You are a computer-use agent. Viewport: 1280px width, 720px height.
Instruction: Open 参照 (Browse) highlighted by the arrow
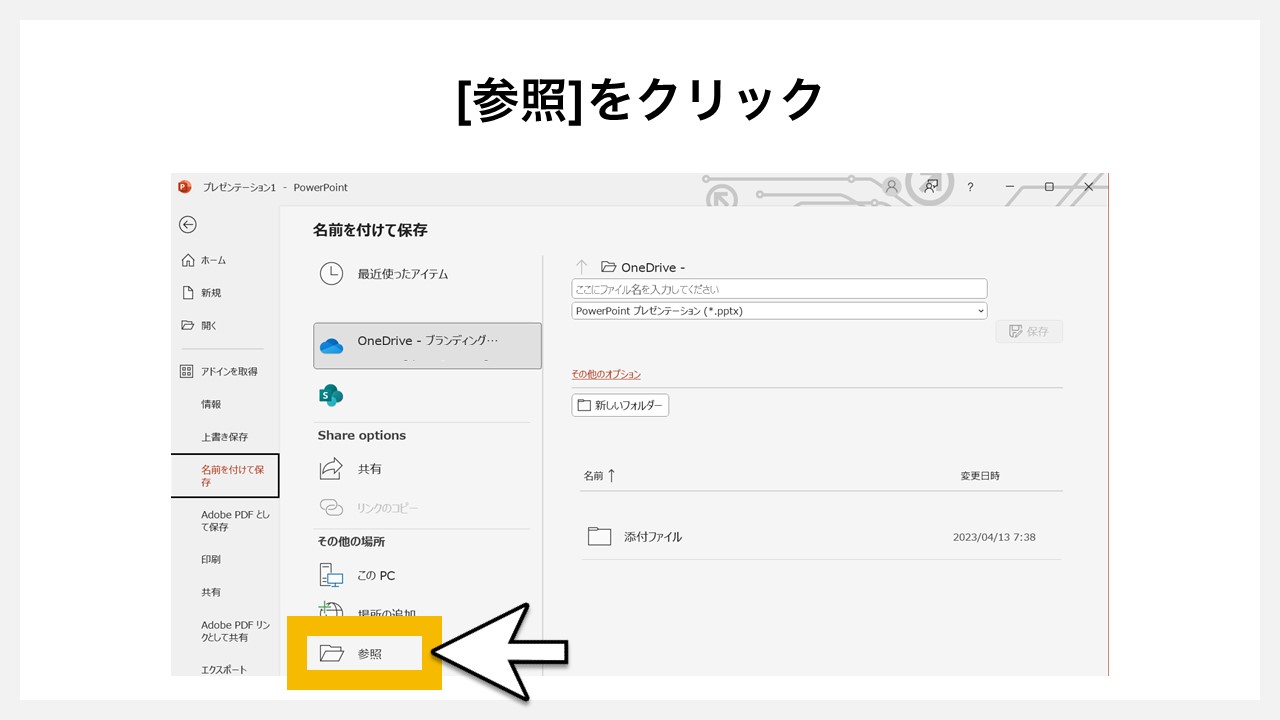tap(370, 652)
